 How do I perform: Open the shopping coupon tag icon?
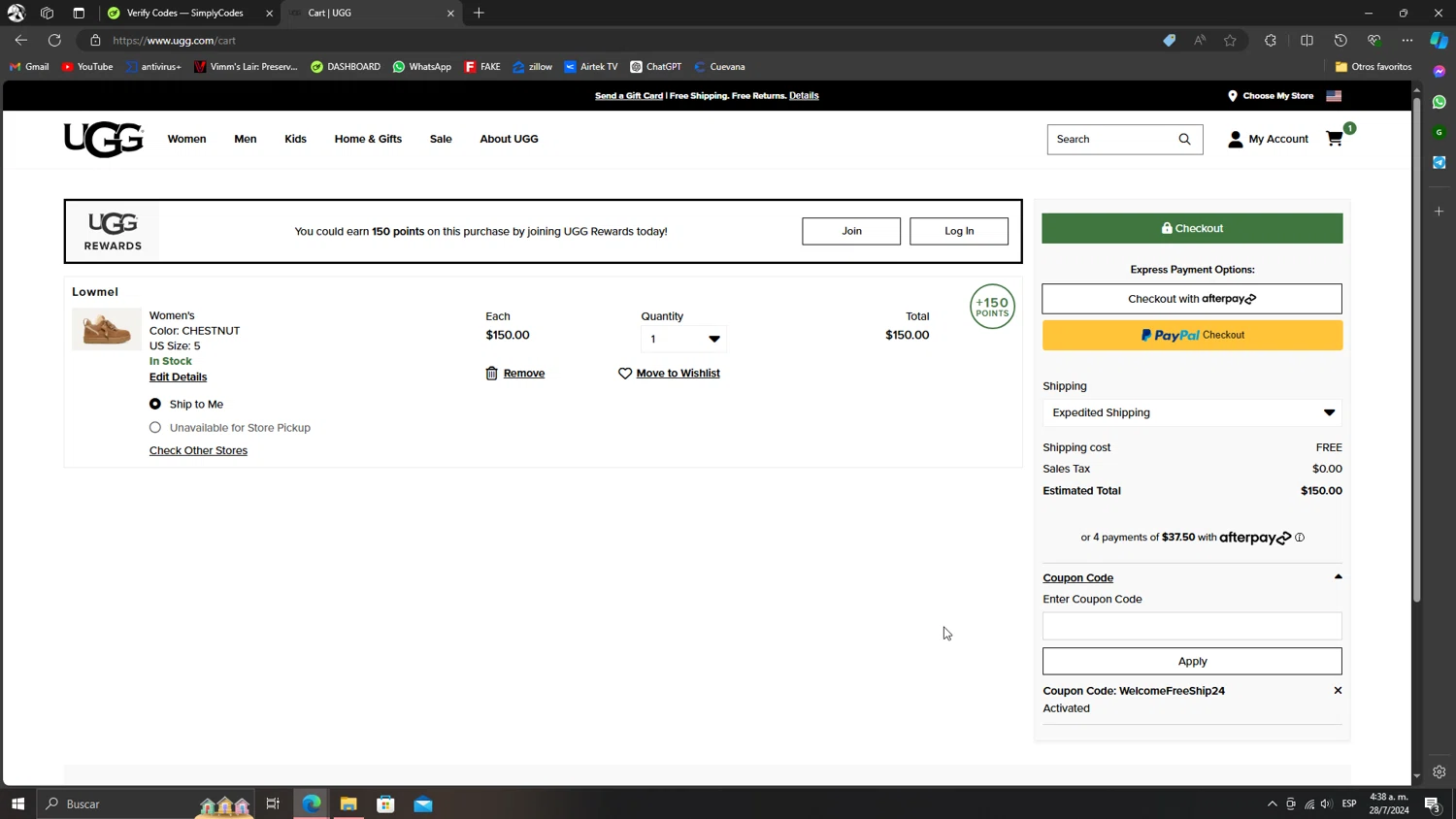[x=1169, y=40]
